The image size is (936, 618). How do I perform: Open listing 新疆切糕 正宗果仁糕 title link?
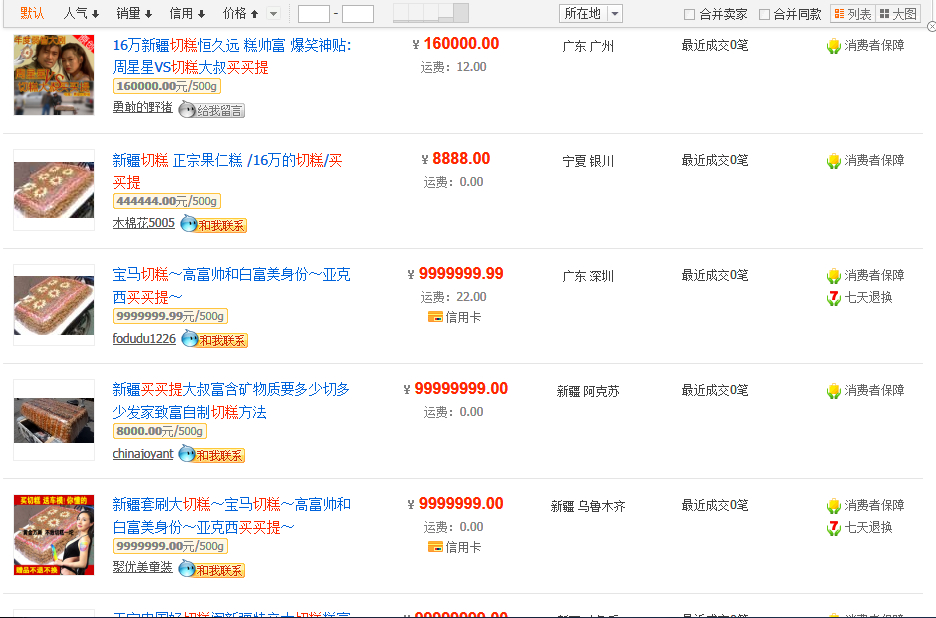227,171
